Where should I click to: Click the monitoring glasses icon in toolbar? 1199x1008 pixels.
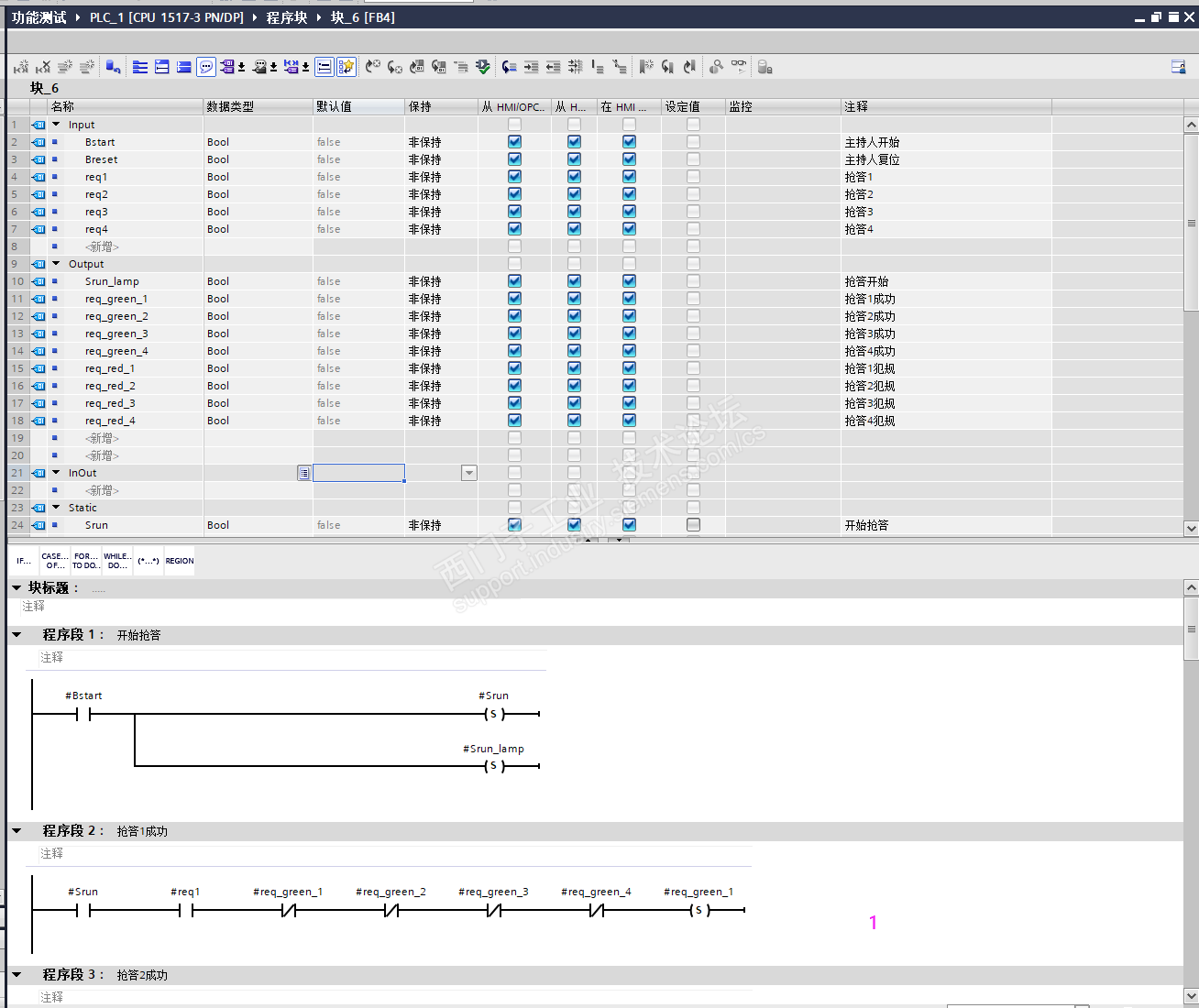738,67
